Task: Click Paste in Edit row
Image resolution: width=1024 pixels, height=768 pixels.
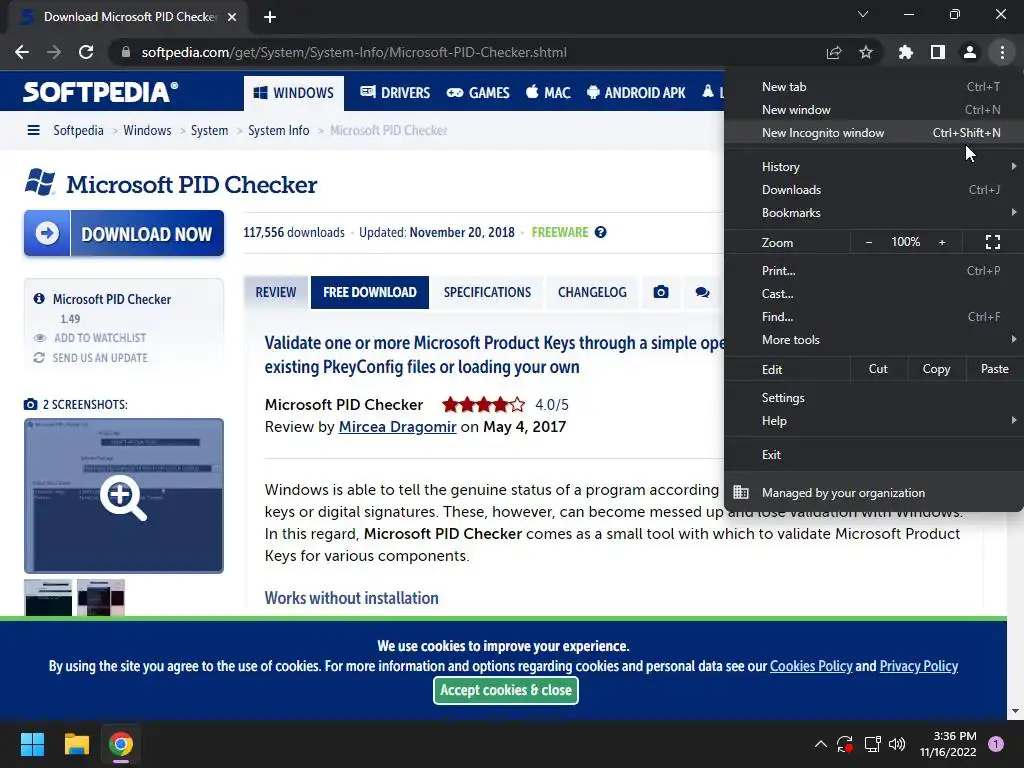Action: (x=995, y=369)
